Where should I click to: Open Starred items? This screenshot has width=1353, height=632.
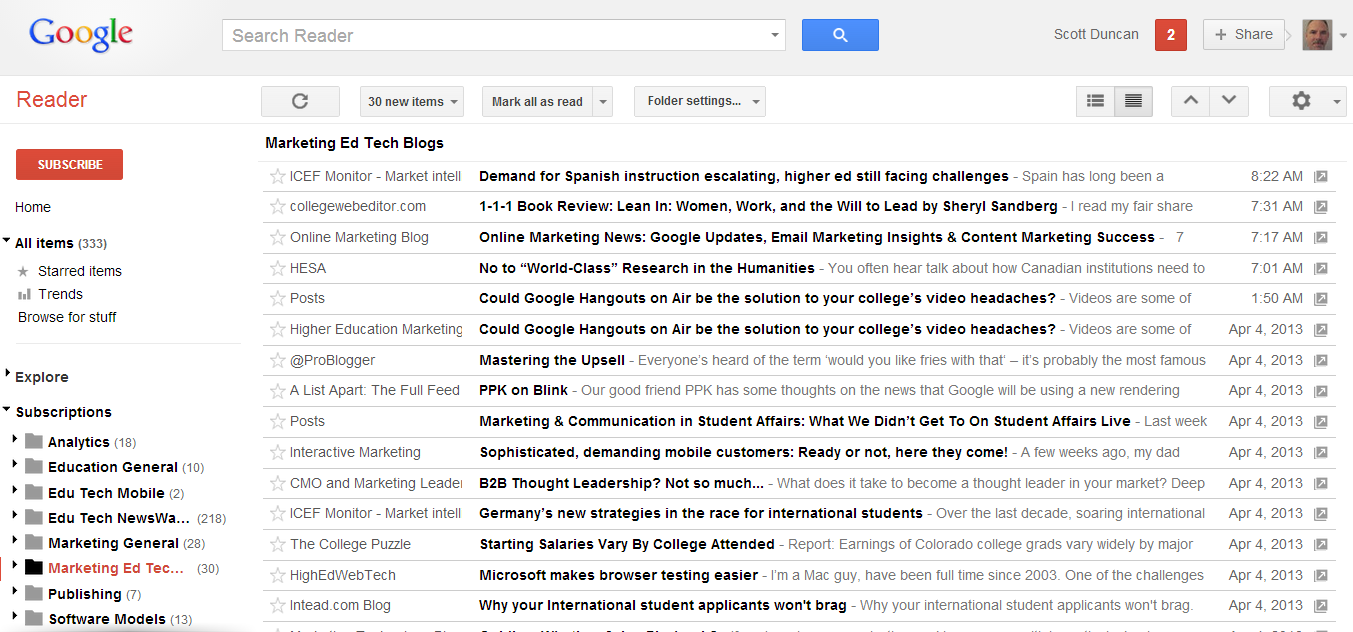tap(78, 270)
